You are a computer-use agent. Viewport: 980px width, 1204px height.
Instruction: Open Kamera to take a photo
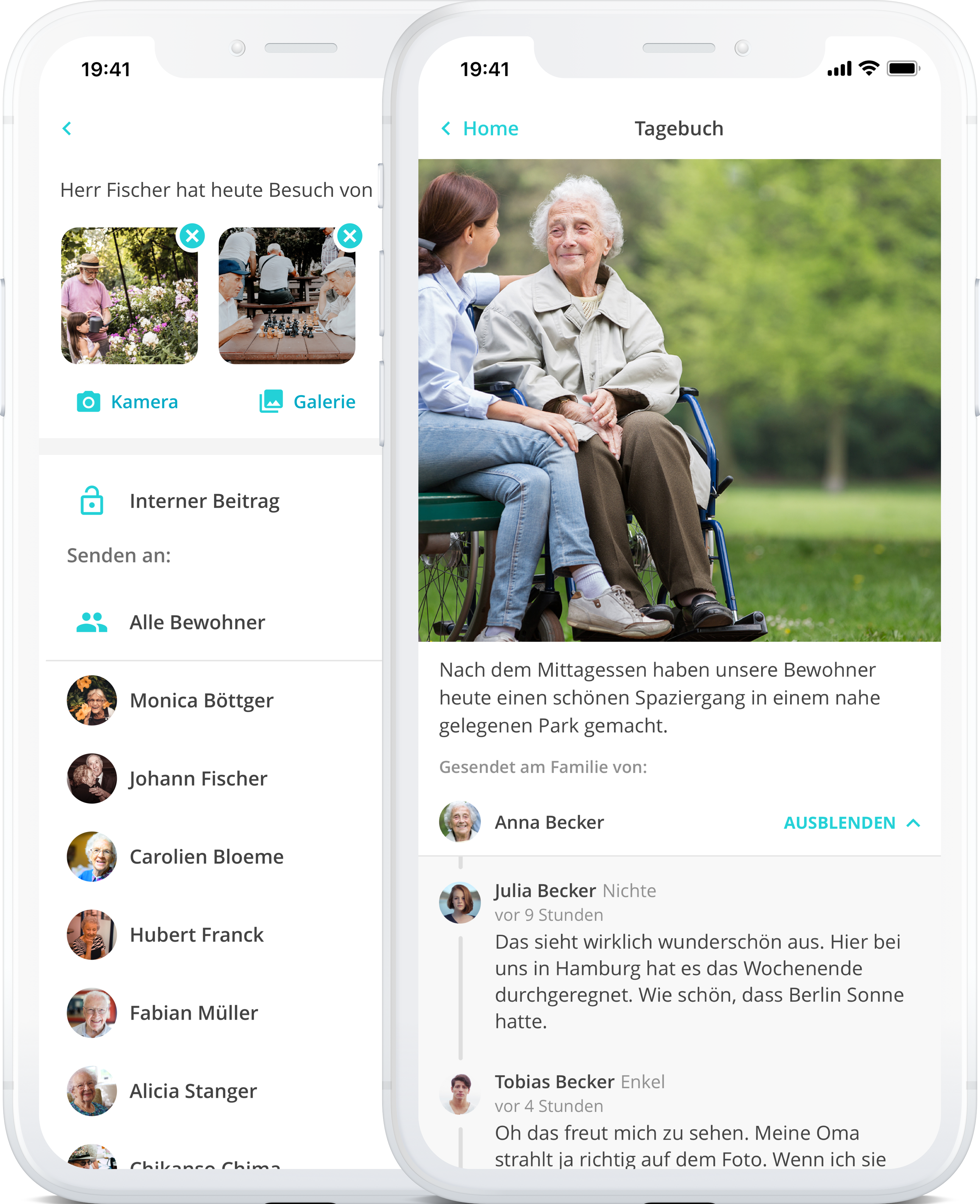128,401
